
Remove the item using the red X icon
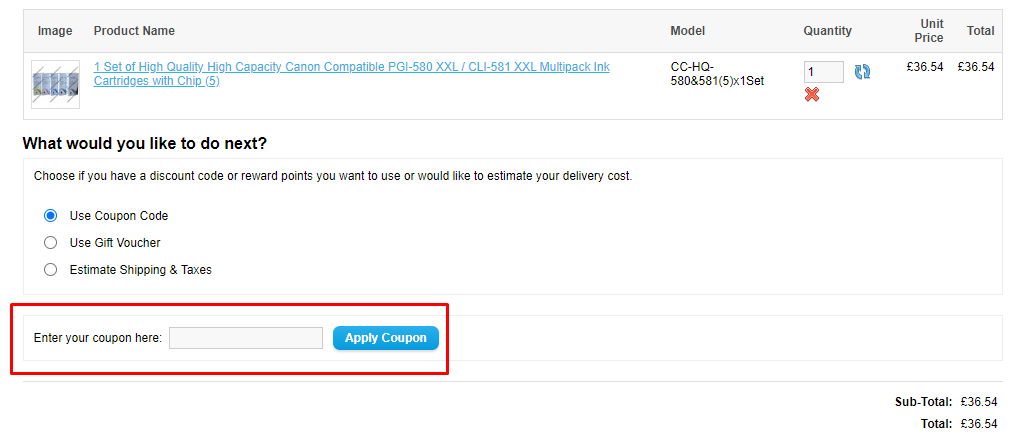pyautogui.click(x=812, y=94)
